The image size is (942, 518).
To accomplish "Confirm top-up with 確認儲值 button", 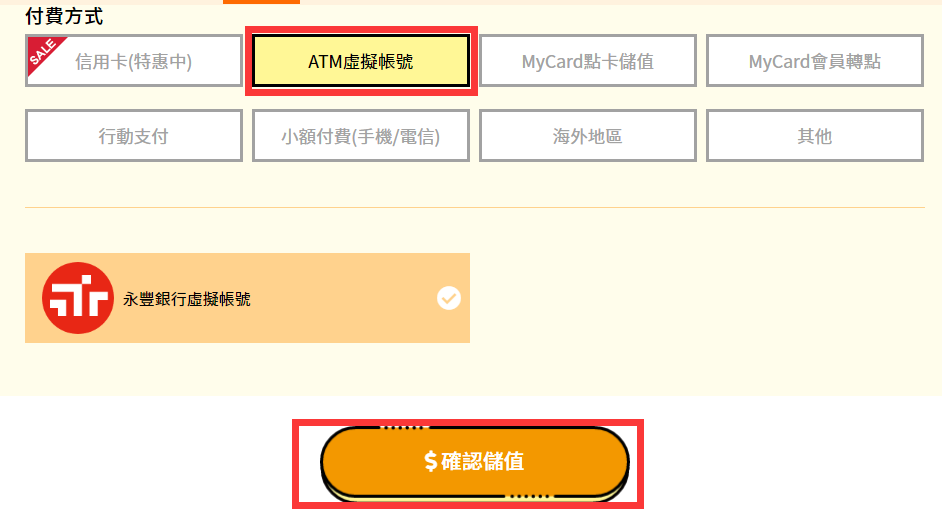I will point(475,462).
